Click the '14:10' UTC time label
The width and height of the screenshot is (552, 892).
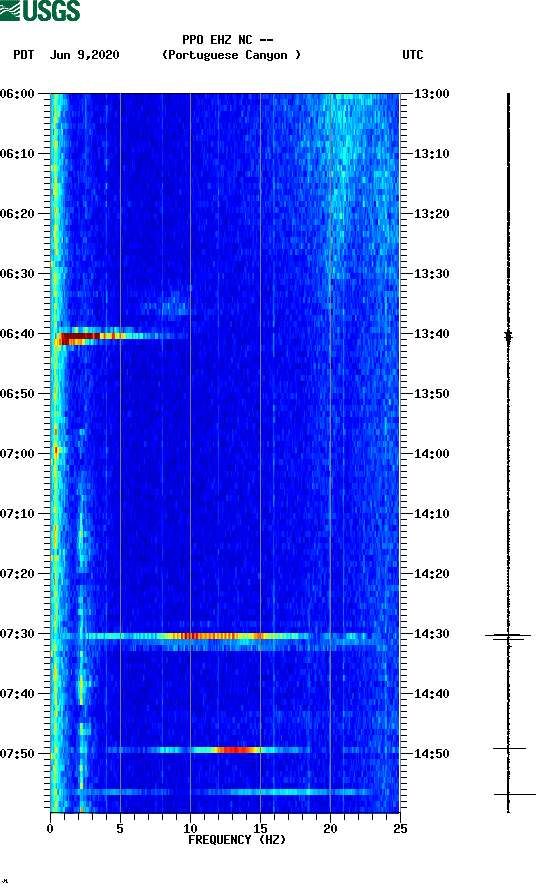pyautogui.click(x=431, y=514)
